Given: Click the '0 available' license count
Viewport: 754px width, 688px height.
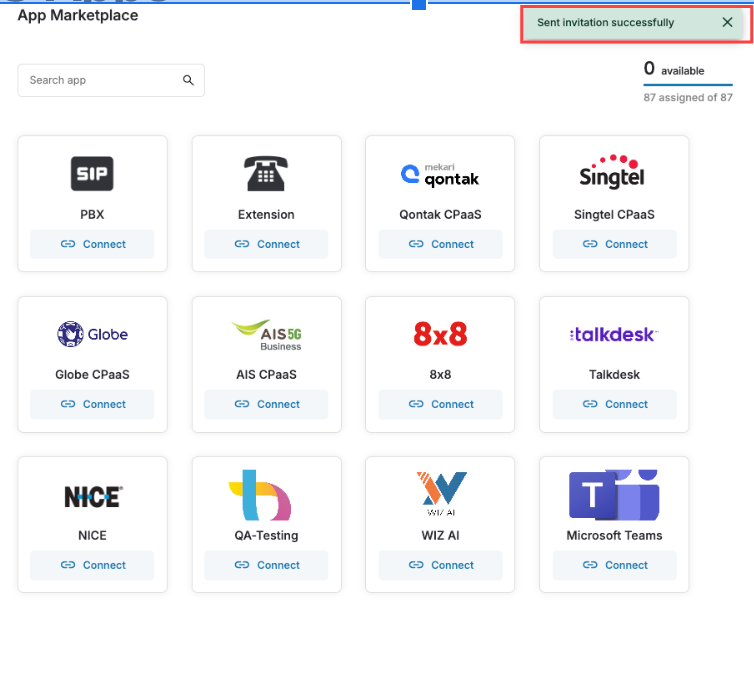Looking at the screenshot, I should tap(674, 69).
